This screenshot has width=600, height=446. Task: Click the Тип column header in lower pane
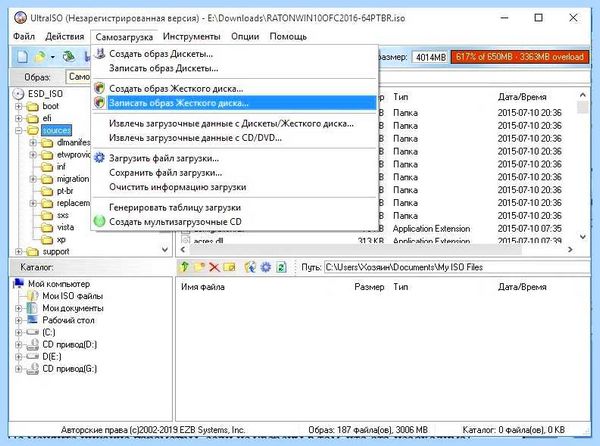coord(400,287)
